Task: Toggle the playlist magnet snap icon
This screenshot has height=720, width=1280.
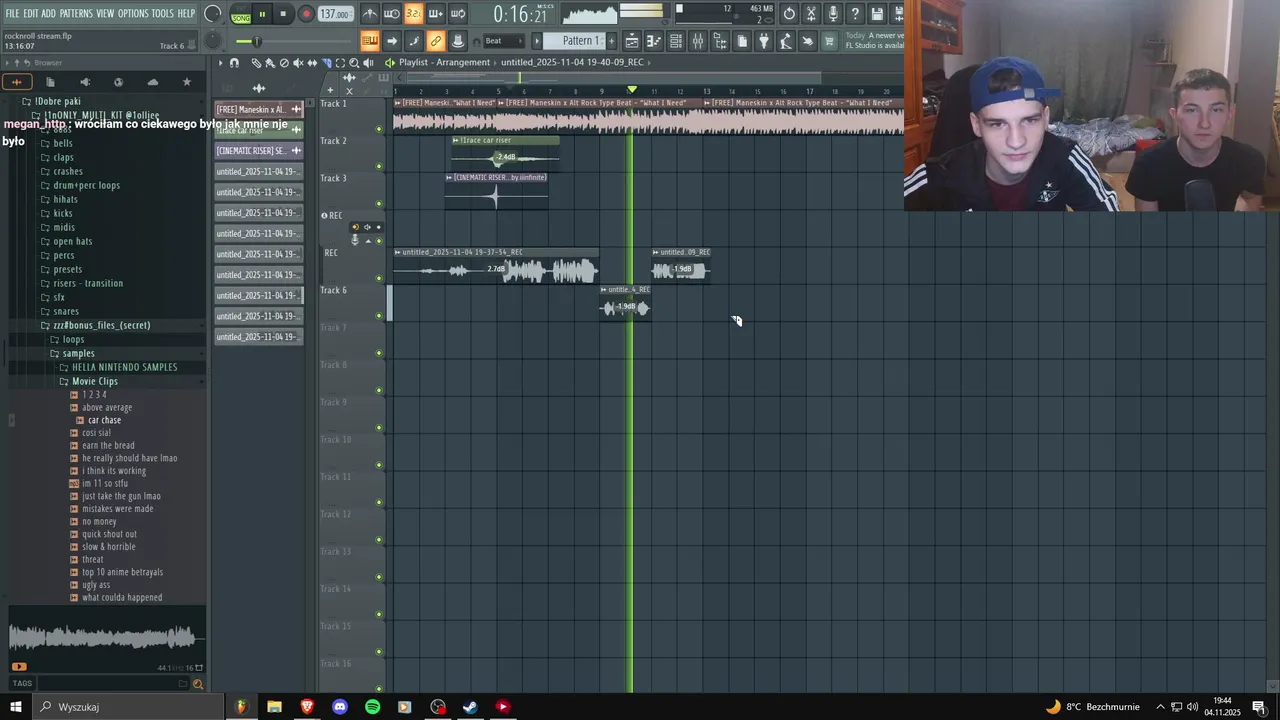Action: (234, 62)
